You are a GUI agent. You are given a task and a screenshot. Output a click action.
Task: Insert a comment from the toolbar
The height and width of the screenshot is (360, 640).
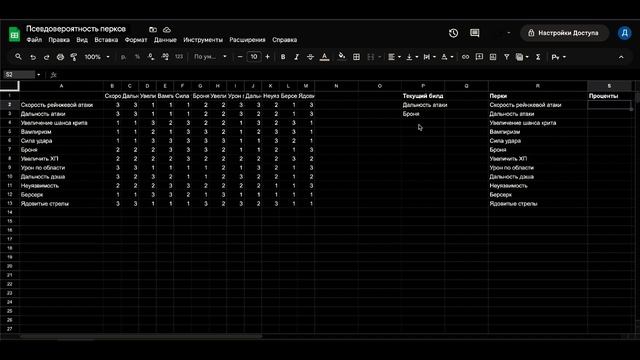coord(479,57)
